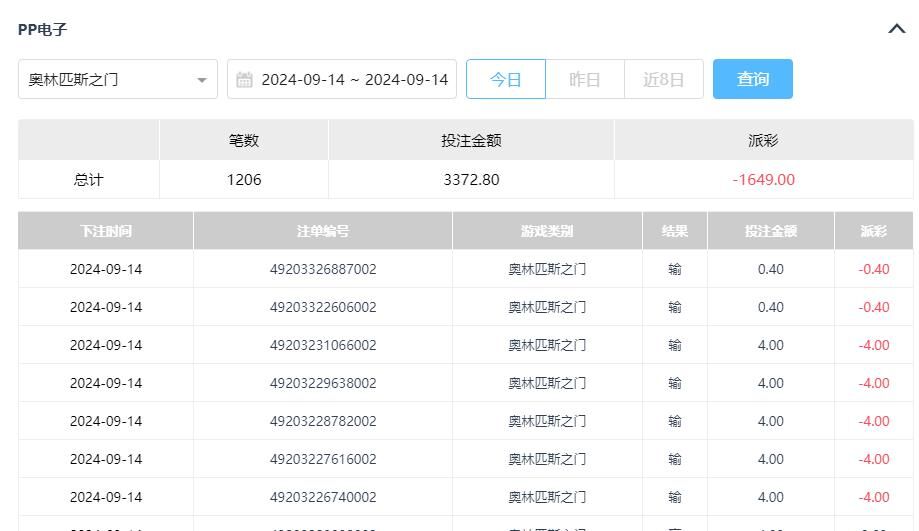Click order number 49203226740002
Image resolution: width=919 pixels, height=531 pixels.
tap(323, 497)
